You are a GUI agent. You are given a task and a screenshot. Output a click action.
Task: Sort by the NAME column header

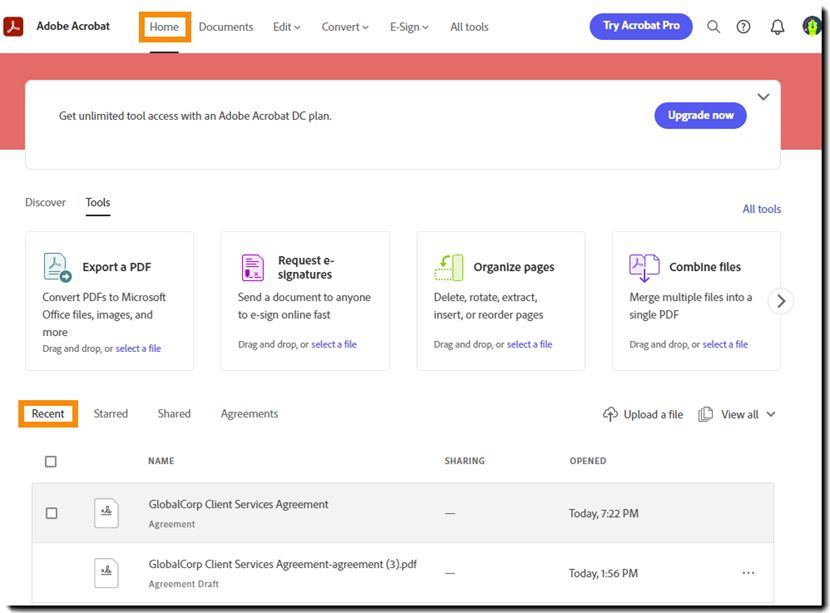[161, 461]
